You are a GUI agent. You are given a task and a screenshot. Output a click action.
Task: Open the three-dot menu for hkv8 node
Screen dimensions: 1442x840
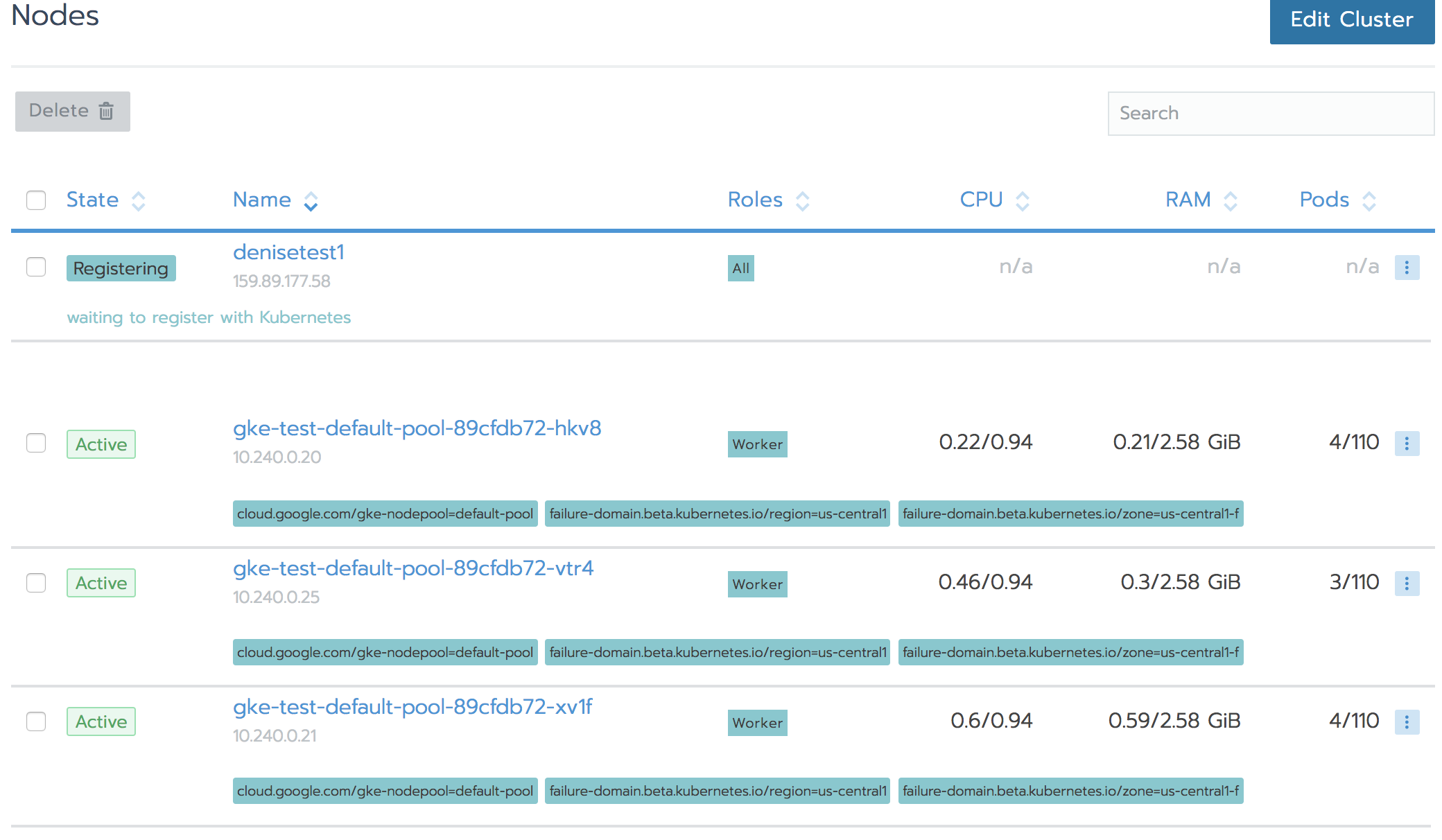pos(1407,444)
